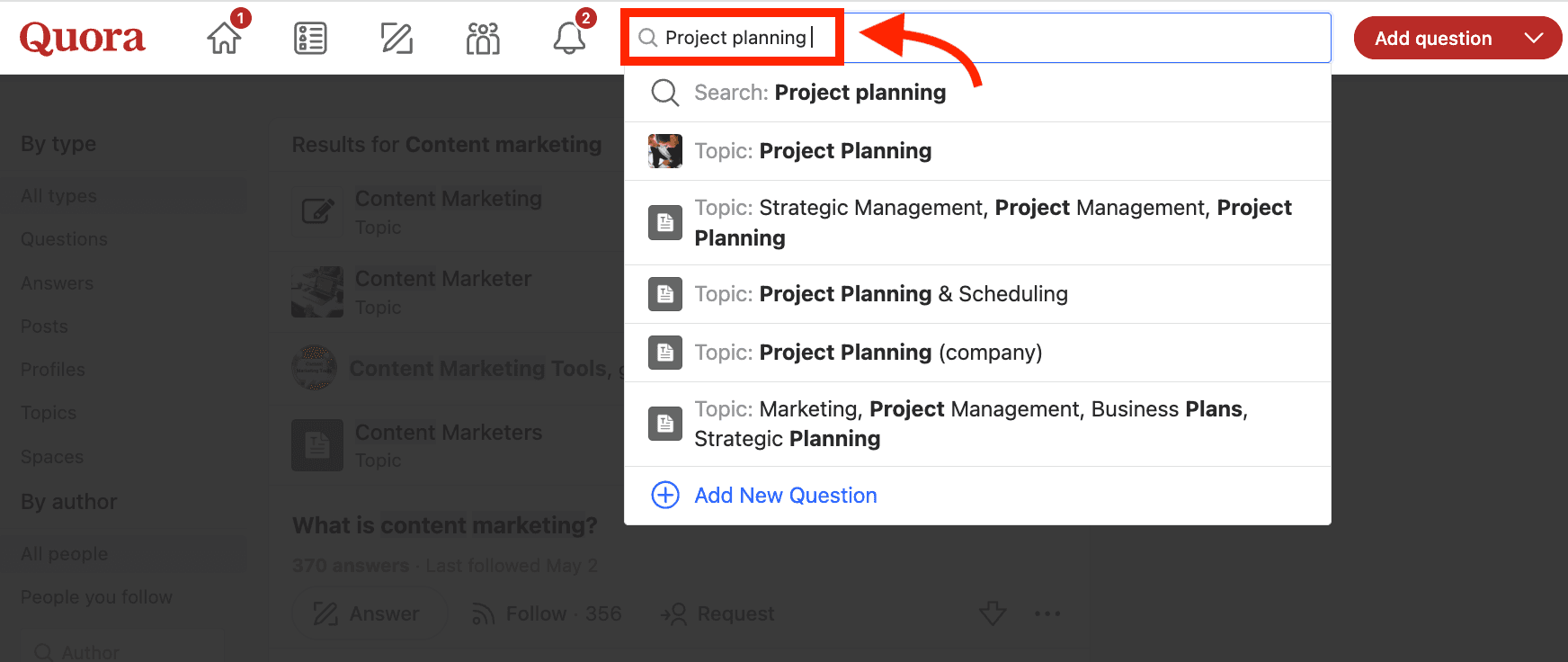
Task: Click the Add New Question link
Action: pos(785,496)
